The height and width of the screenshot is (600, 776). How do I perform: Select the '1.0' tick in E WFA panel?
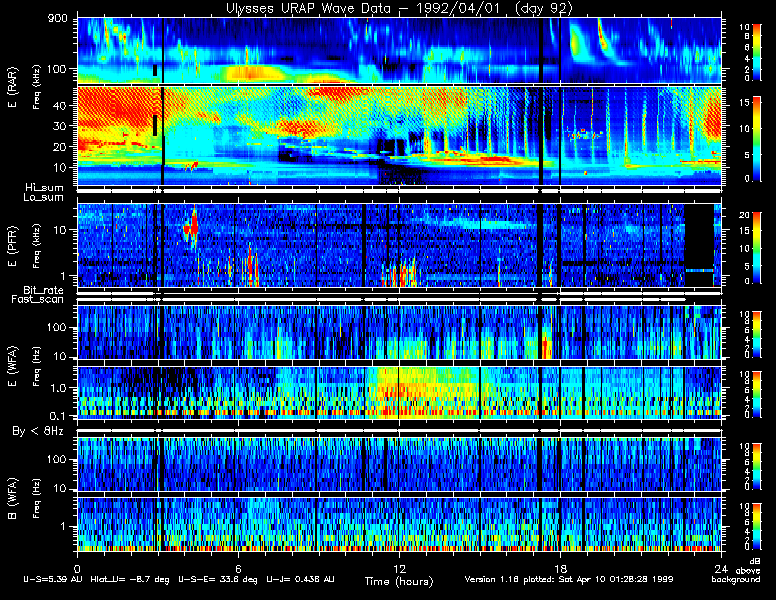[57, 388]
